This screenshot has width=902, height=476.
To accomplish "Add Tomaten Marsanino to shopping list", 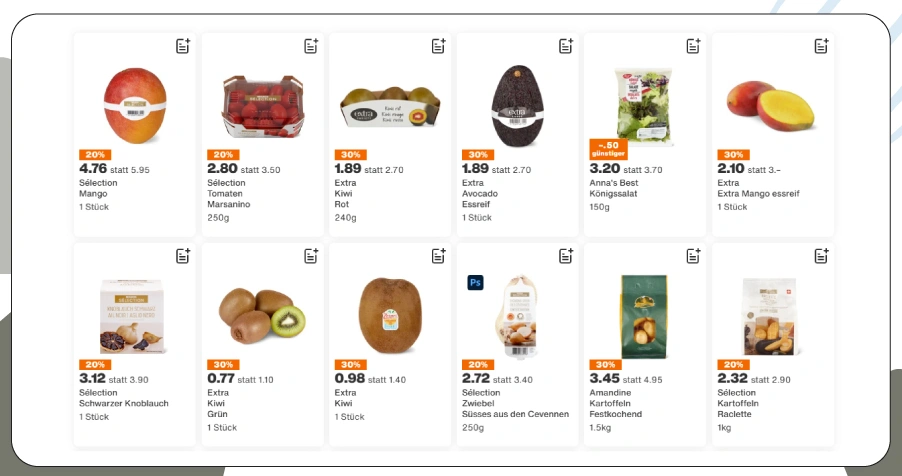I will pyautogui.click(x=310, y=46).
